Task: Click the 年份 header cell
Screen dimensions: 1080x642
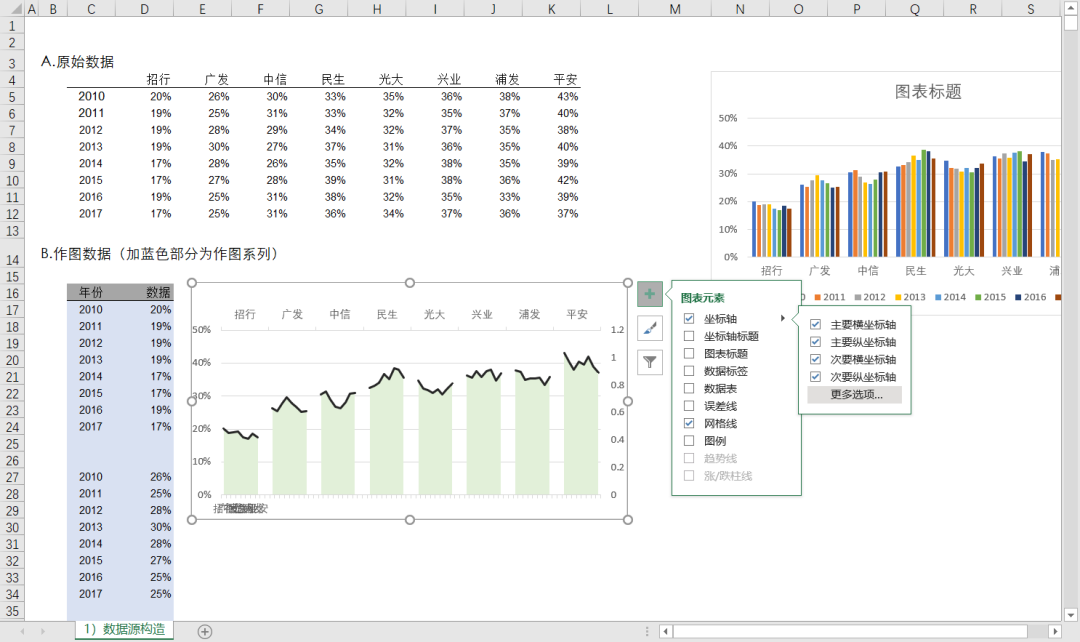Action: [91, 293]
